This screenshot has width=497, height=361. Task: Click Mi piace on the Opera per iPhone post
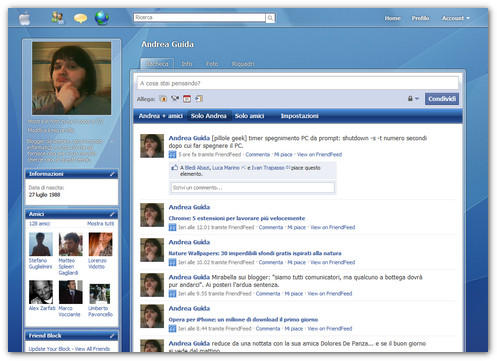pos(294,329)
